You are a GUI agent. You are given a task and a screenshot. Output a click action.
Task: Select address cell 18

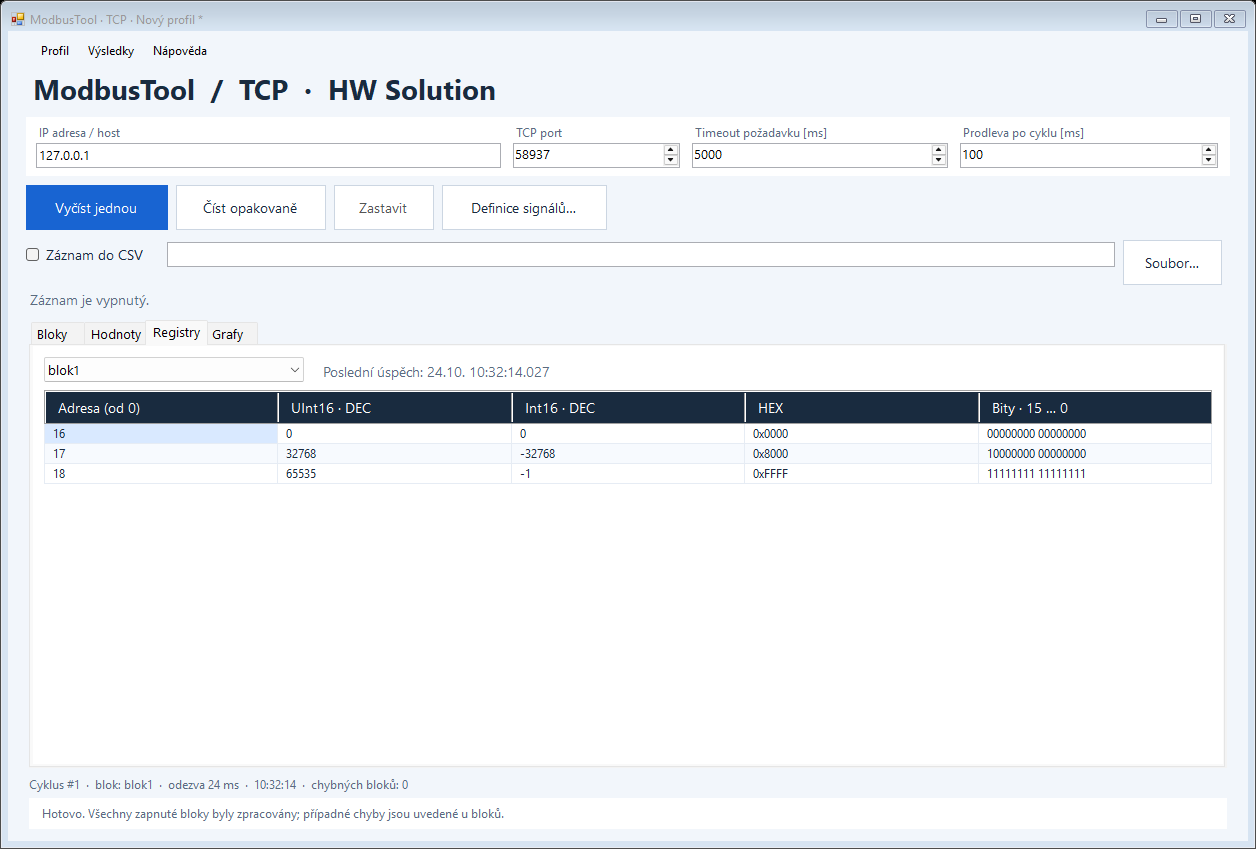pos(161,474)
